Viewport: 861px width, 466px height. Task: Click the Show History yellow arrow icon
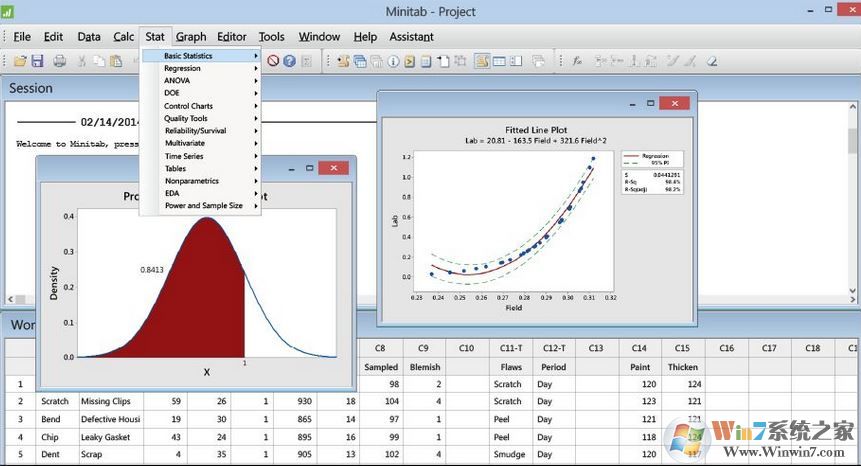(410, 61)
